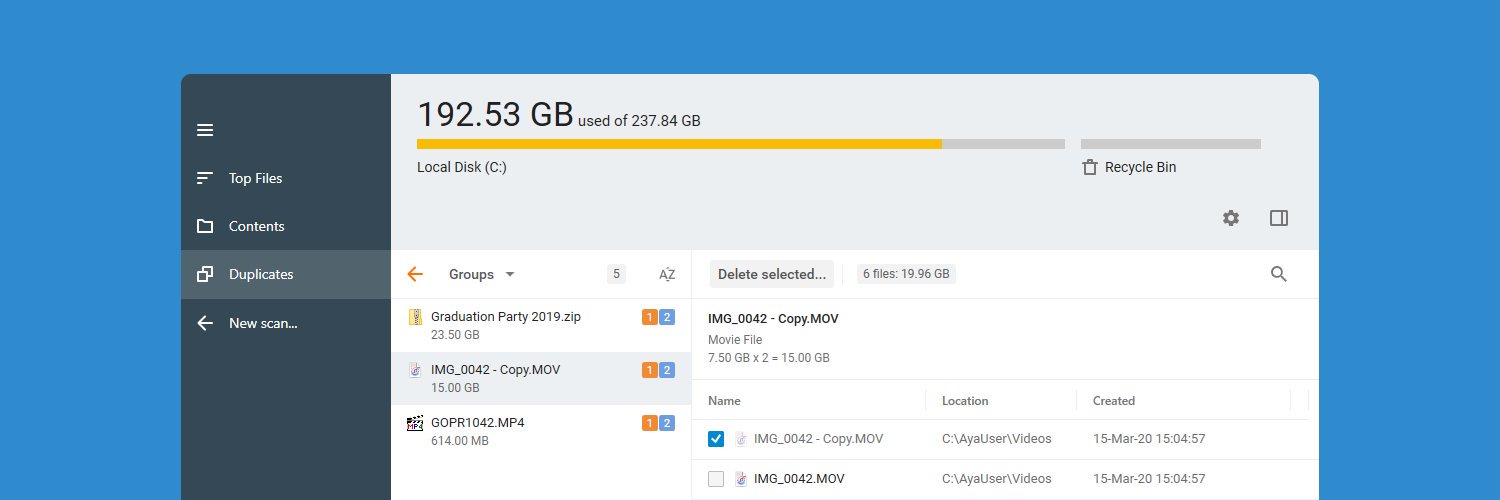Select the Duplicates sidebar item

286,274
